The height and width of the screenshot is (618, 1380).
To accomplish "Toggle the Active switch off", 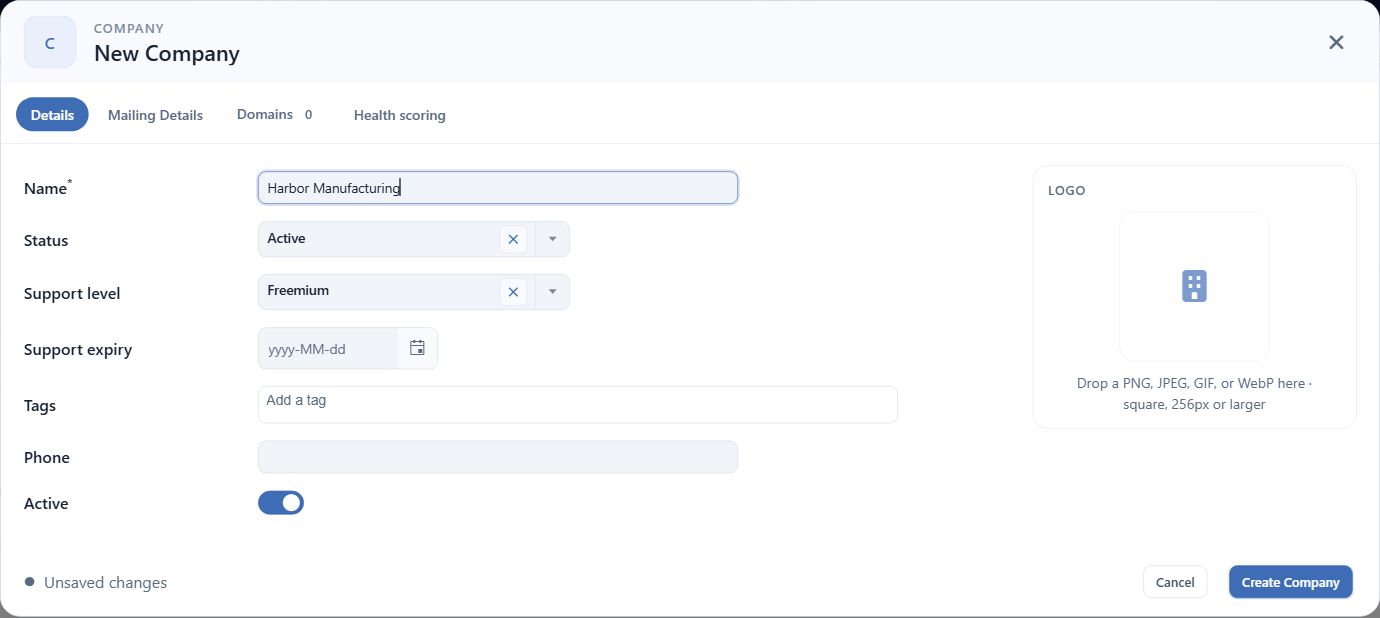I will pos(281,503).
